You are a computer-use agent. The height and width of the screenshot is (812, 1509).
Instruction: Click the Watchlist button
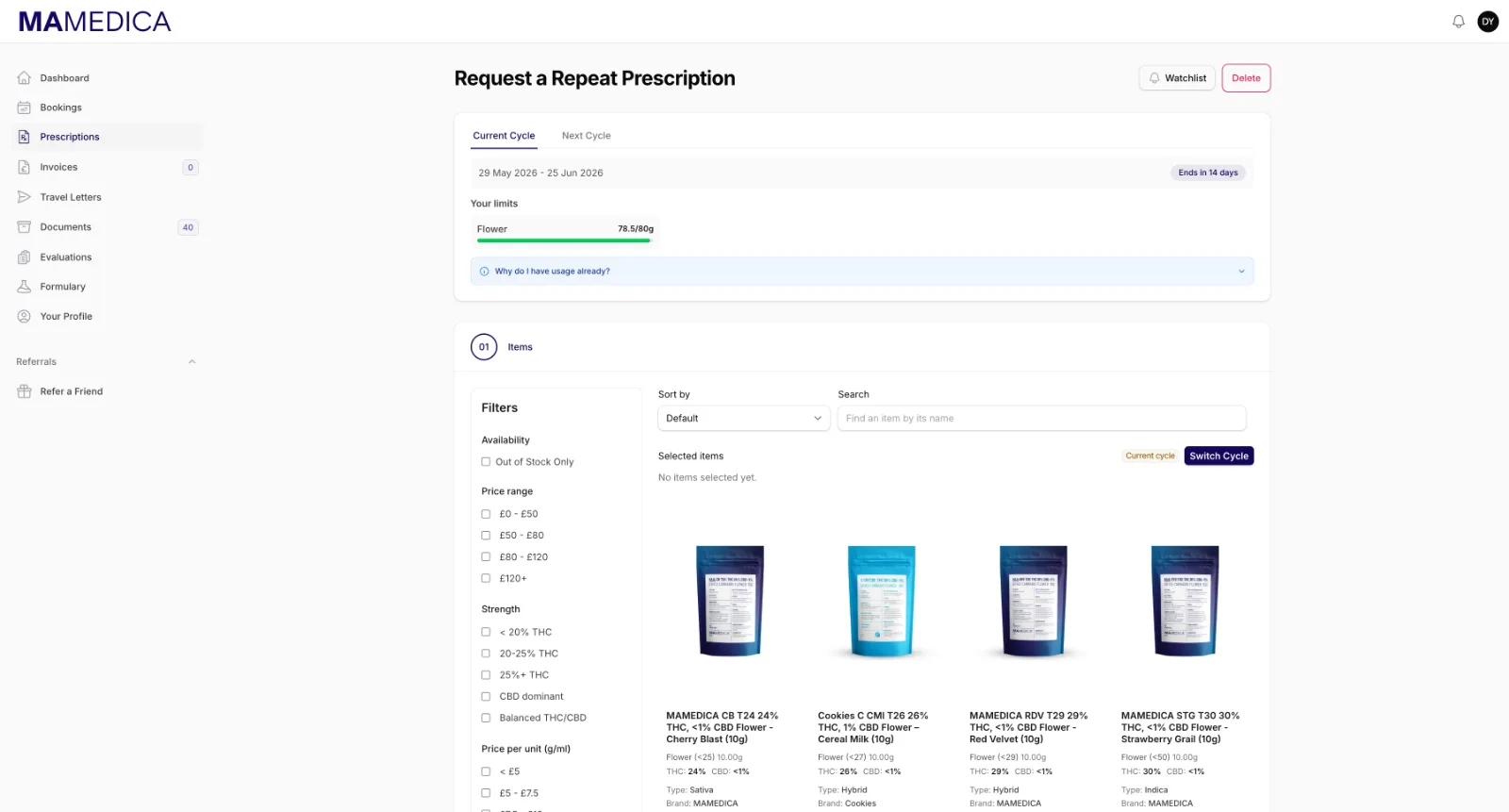[1177, 78]
